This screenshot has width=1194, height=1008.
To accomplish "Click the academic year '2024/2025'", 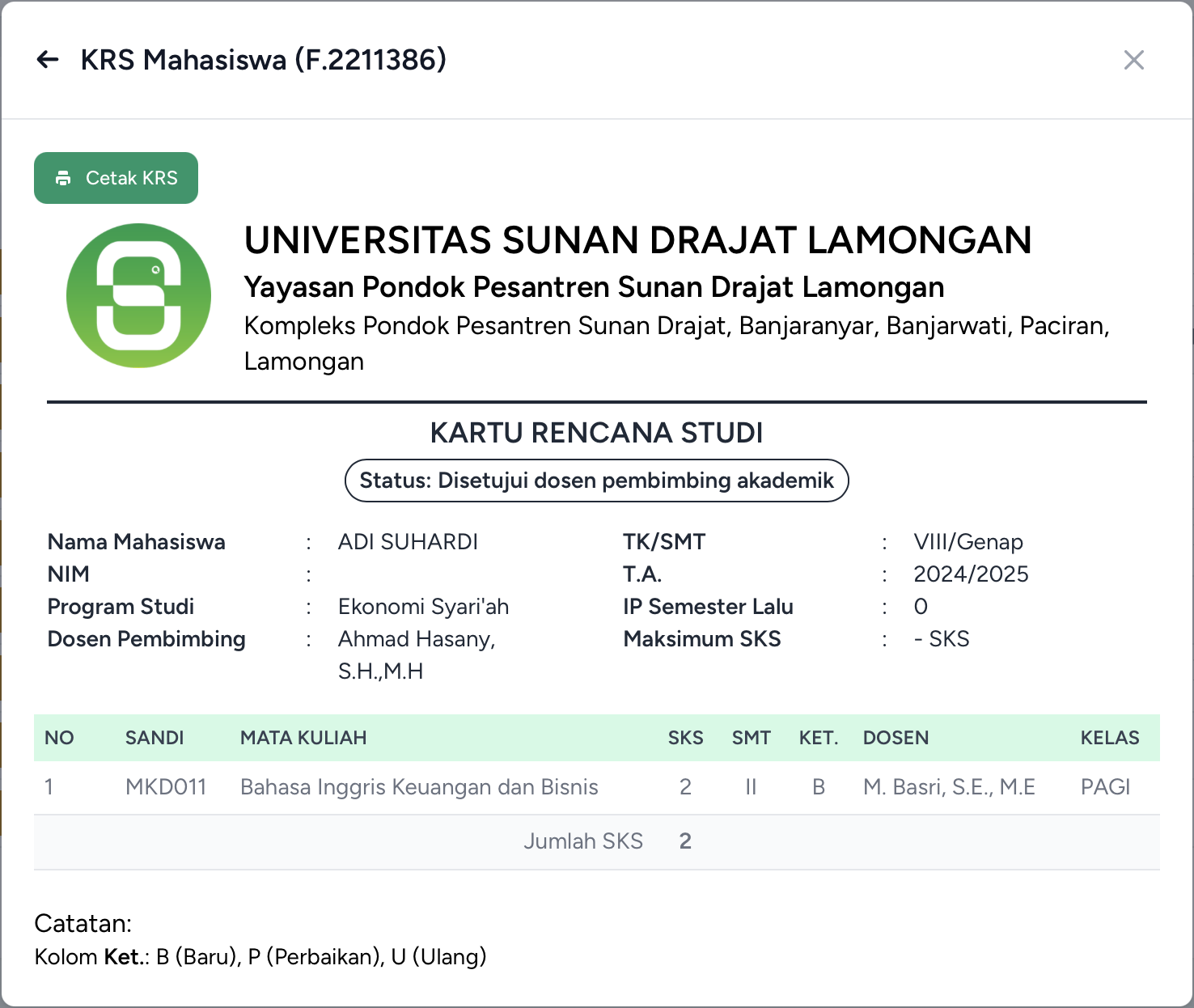I will (x=972, y=574).
